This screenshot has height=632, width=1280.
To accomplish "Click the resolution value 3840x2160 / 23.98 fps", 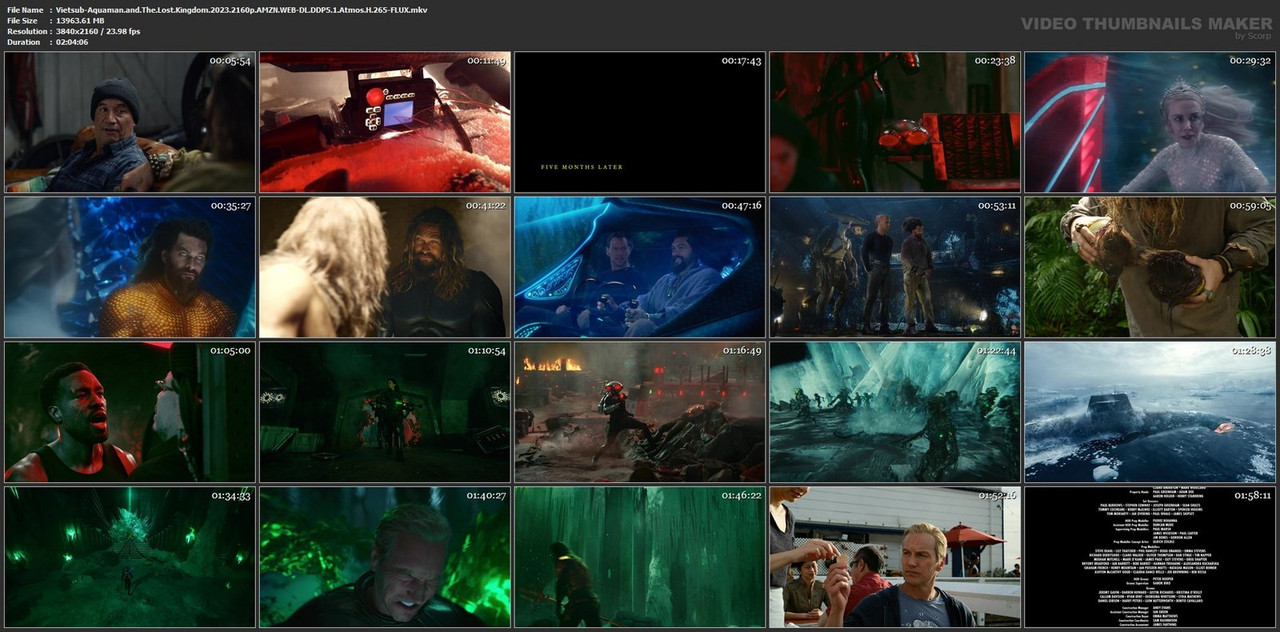I will click(x=98, y=31).
